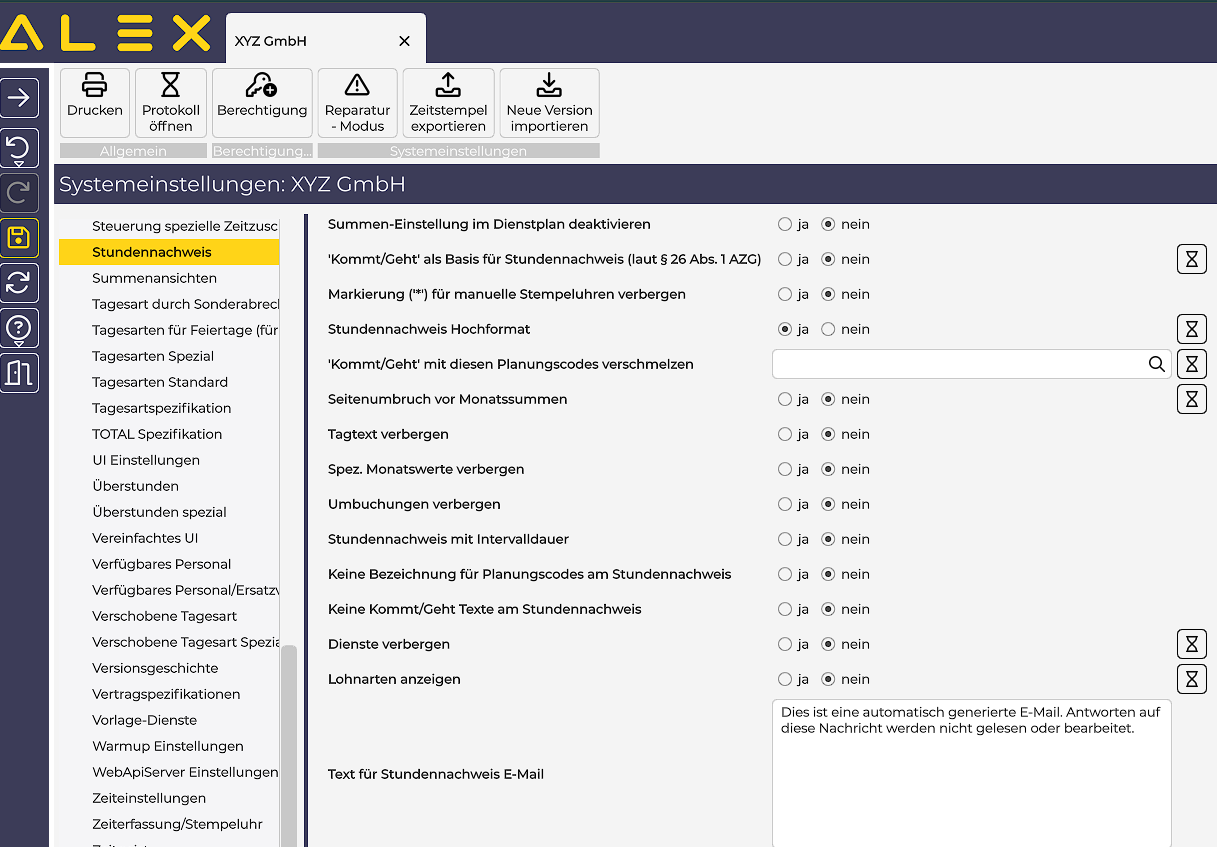Expand the sidebar with arrow button
Image resolution: width=1217 pixels, height=847 pixels.
[x=19, y=98]
